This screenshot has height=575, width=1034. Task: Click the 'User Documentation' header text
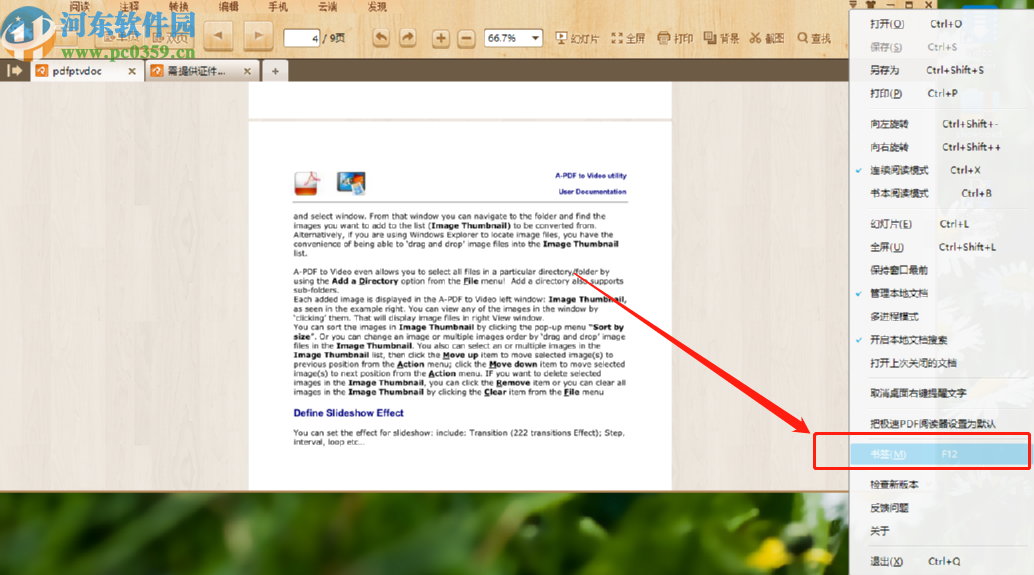tap(592, 192)
